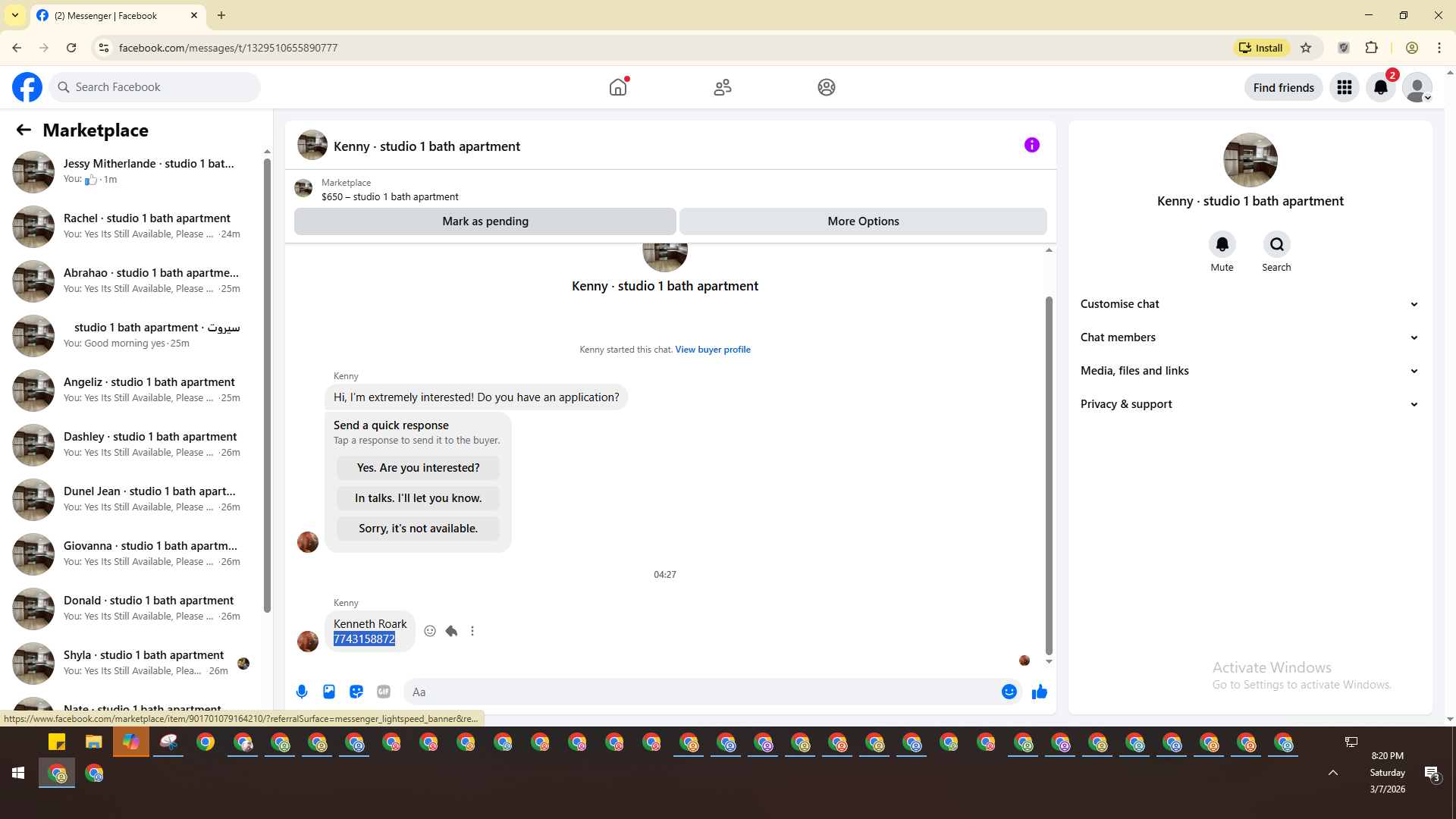The height and width of the screenshot is (819, 1456).
Task: Click Find friends button
Action: pos(1284,87)
